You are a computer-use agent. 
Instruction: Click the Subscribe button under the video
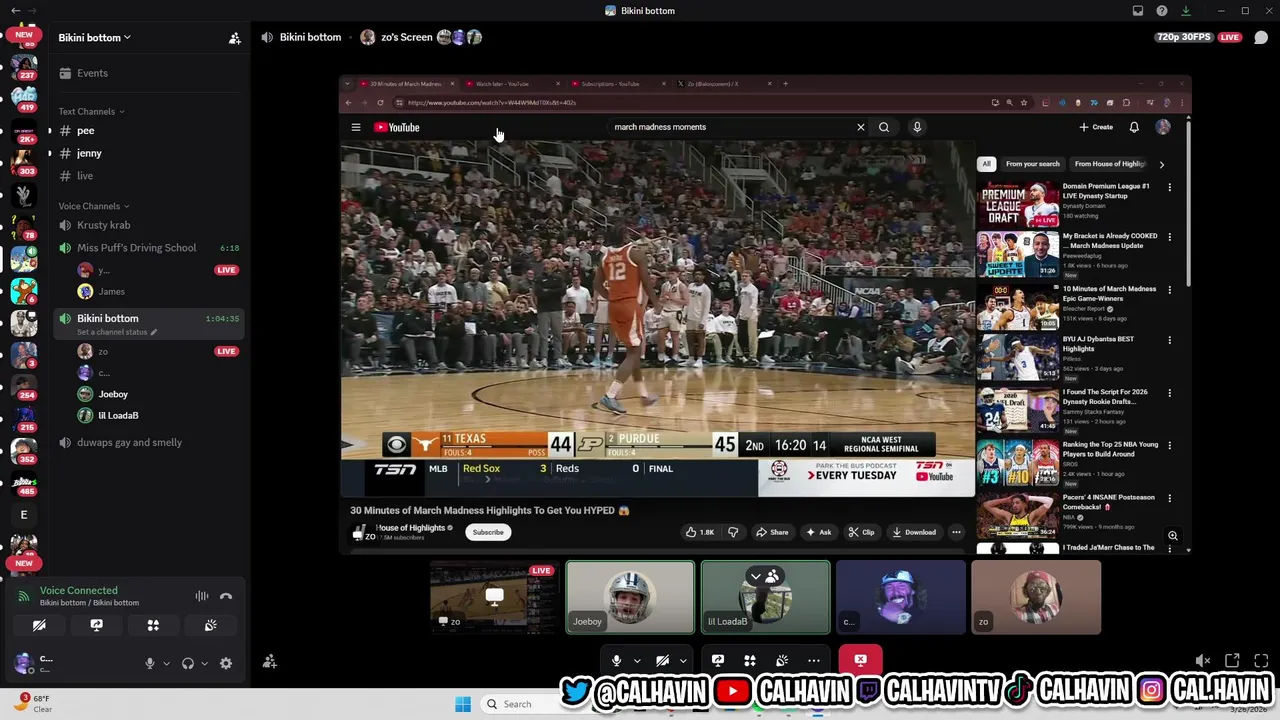[x=488, y=532]
